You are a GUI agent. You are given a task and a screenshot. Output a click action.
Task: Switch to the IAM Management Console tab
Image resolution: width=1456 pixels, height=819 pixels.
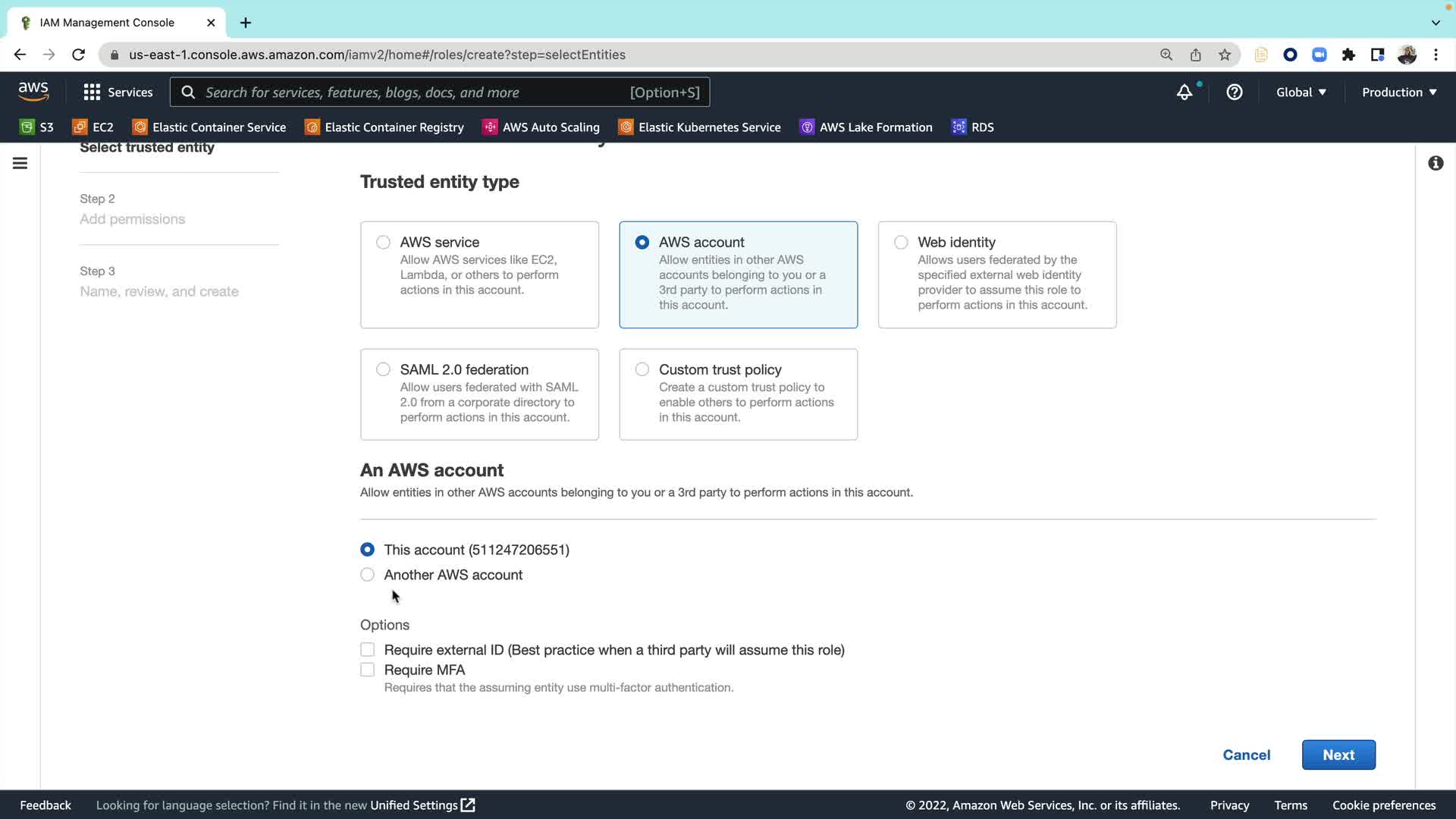106,23
